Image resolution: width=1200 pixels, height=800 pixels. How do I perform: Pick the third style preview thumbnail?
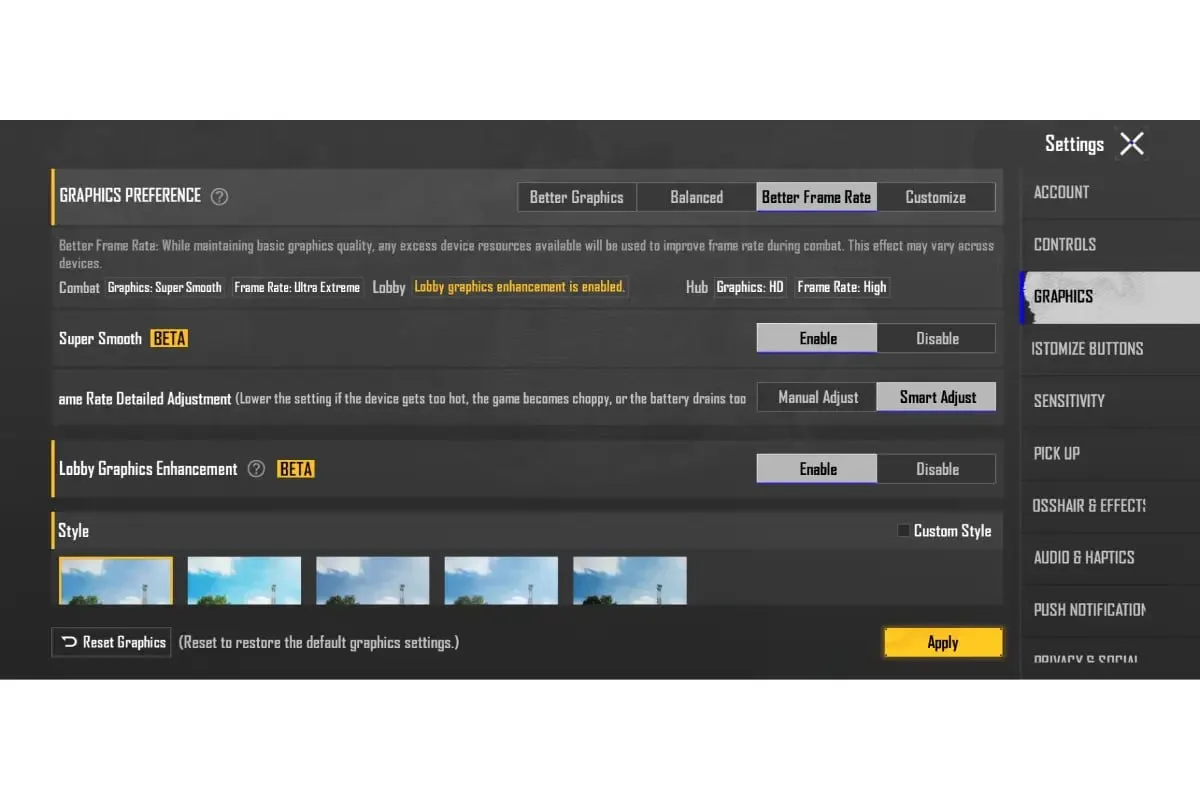[x=373, y=581]
